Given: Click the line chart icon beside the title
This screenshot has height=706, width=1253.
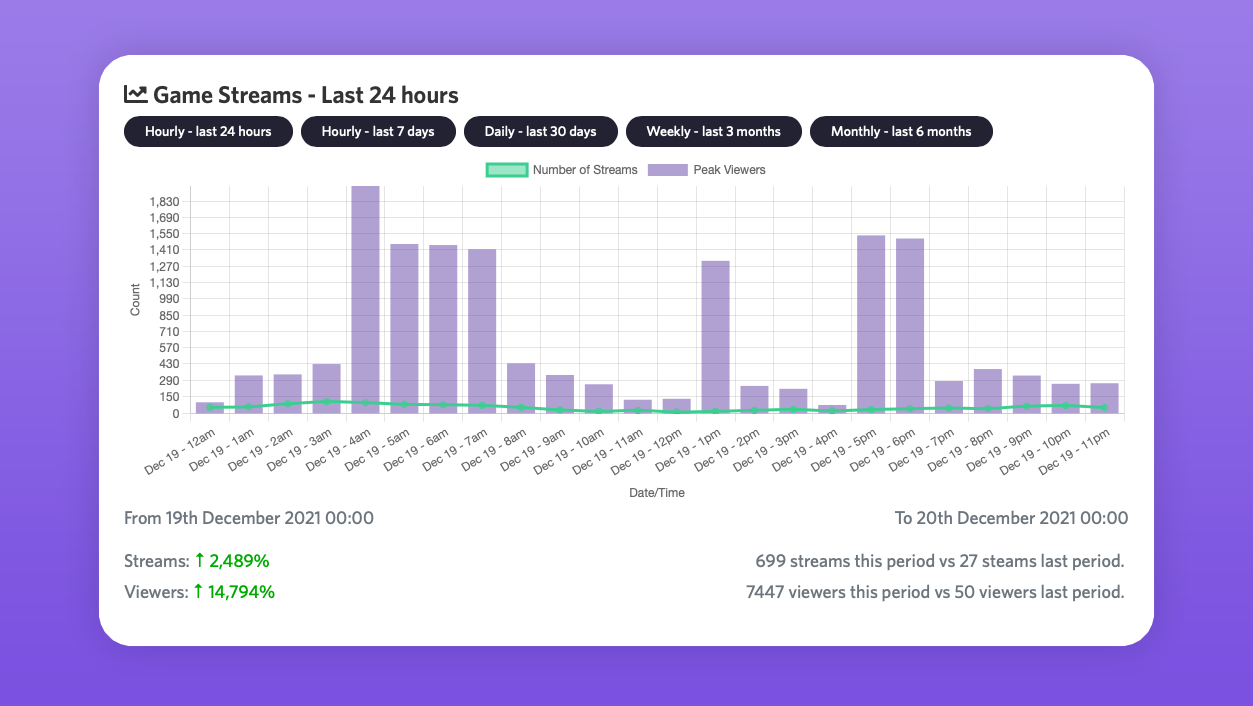Looking at the screenshot, I should [134, 94].
